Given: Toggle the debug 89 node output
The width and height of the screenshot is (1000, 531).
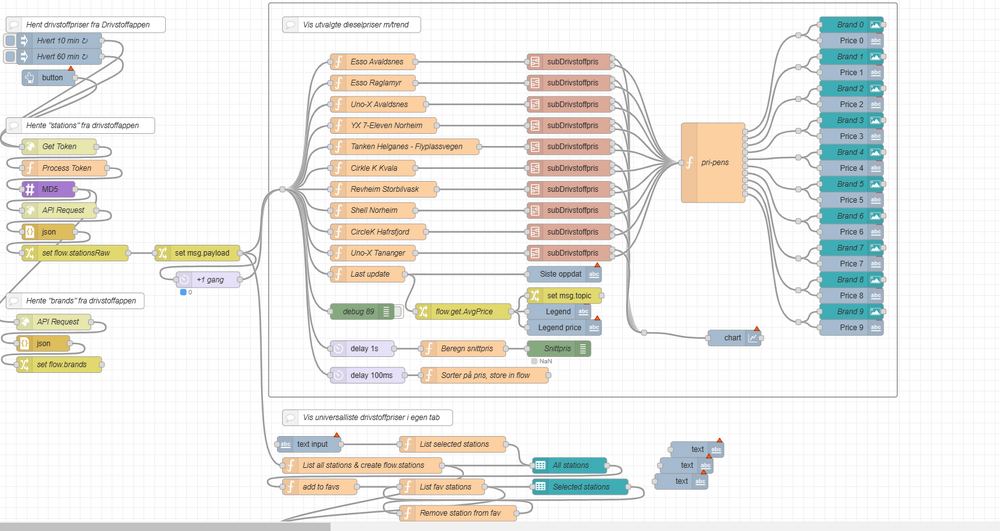Looking at the screenshot, I should (x=398, y=312).
